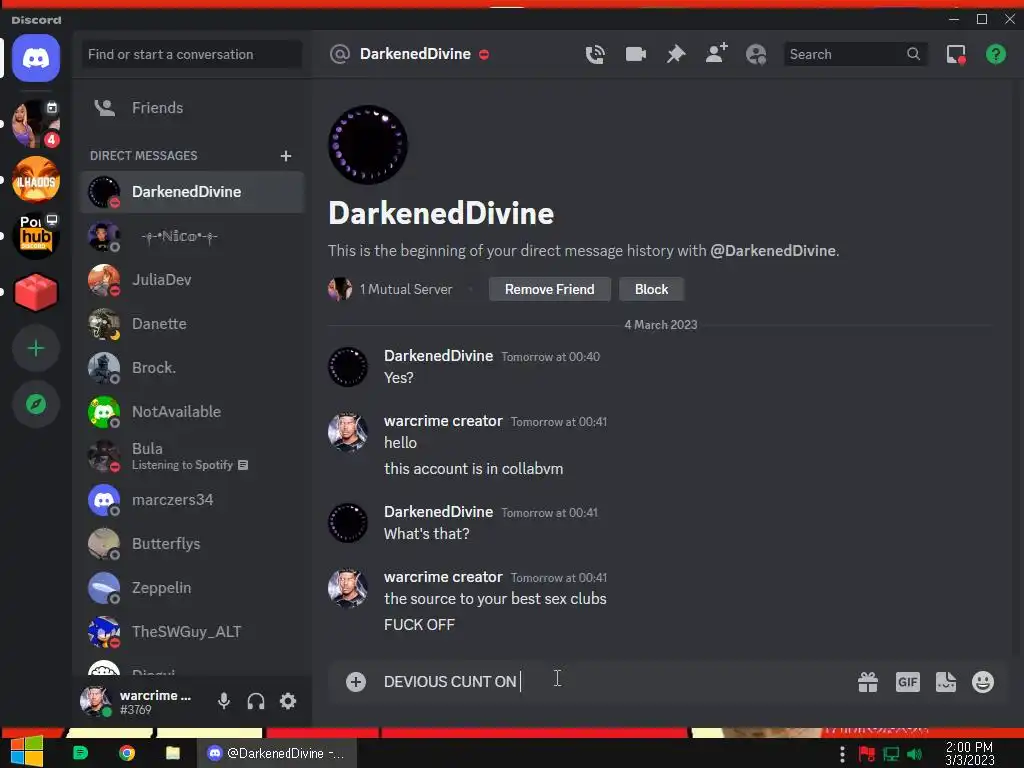
Task: Attach a file with the plus button
Action: tap(356, 682)
